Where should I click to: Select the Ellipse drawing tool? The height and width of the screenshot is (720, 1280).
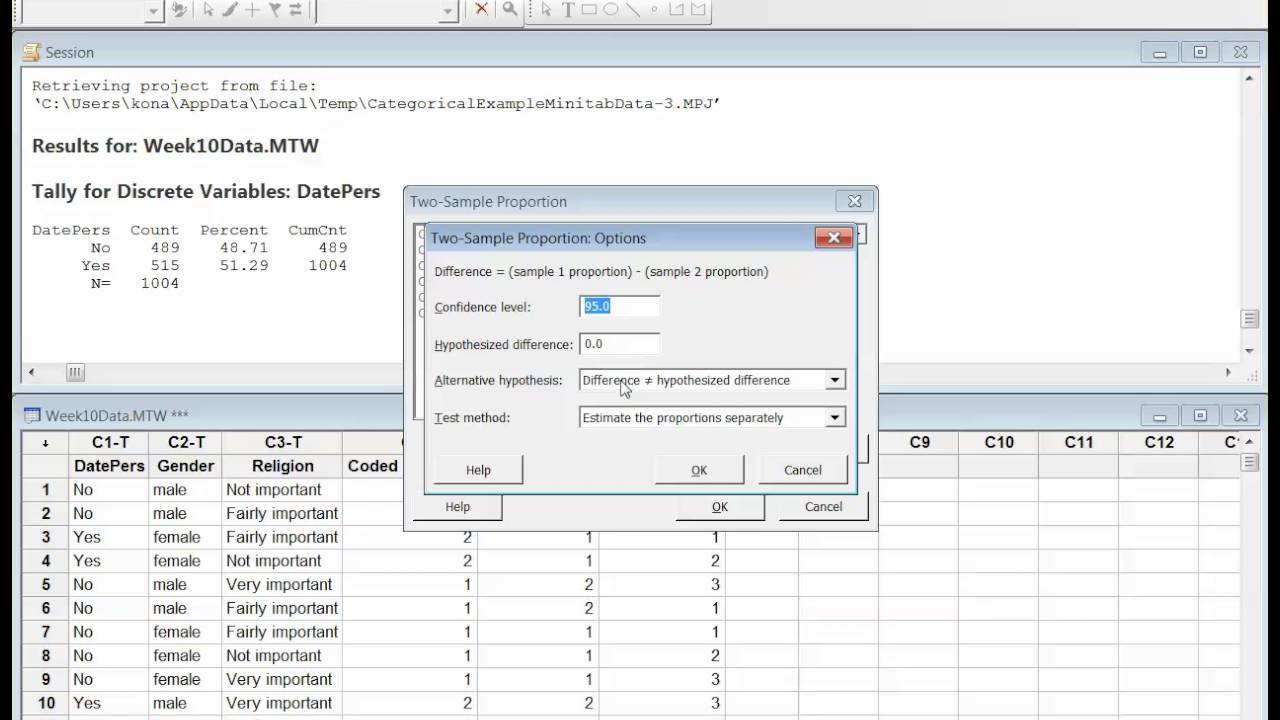click(x=611, y=9)
